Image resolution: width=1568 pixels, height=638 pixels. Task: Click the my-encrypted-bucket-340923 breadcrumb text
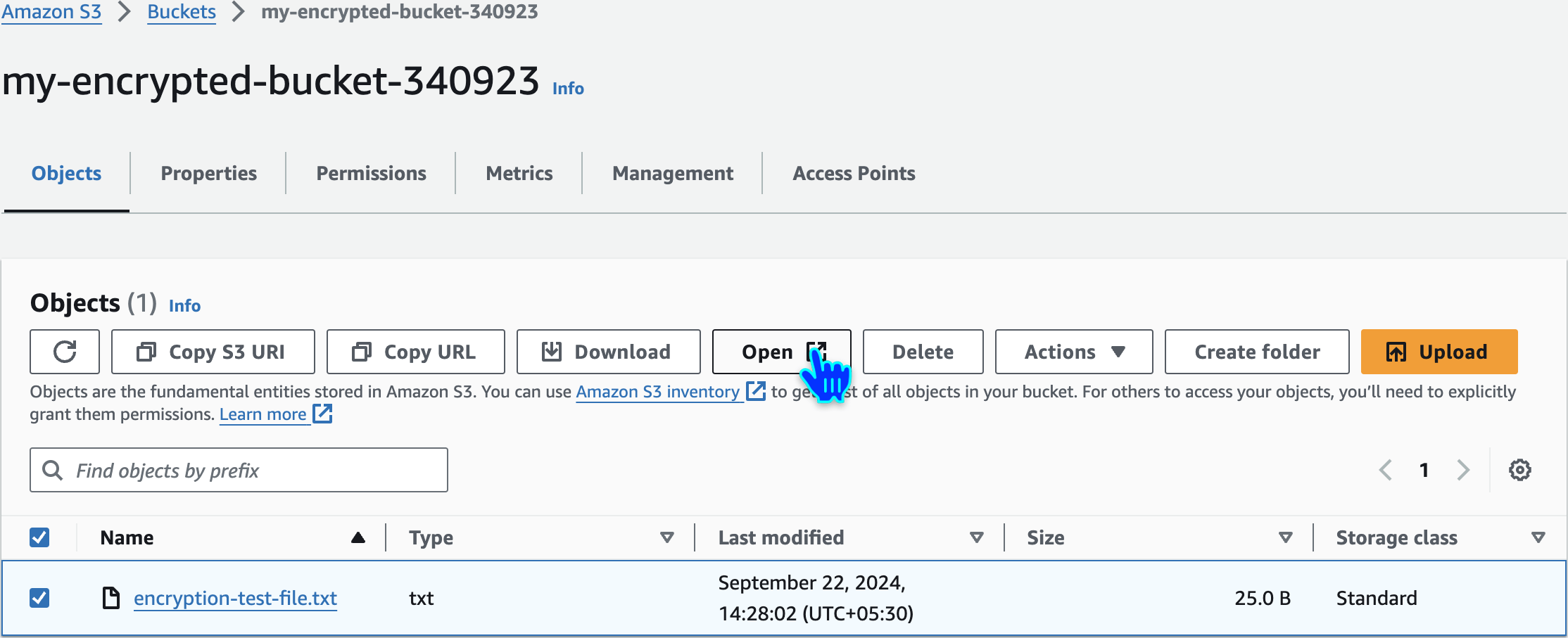pyautogui.click(x=400, y=12)
